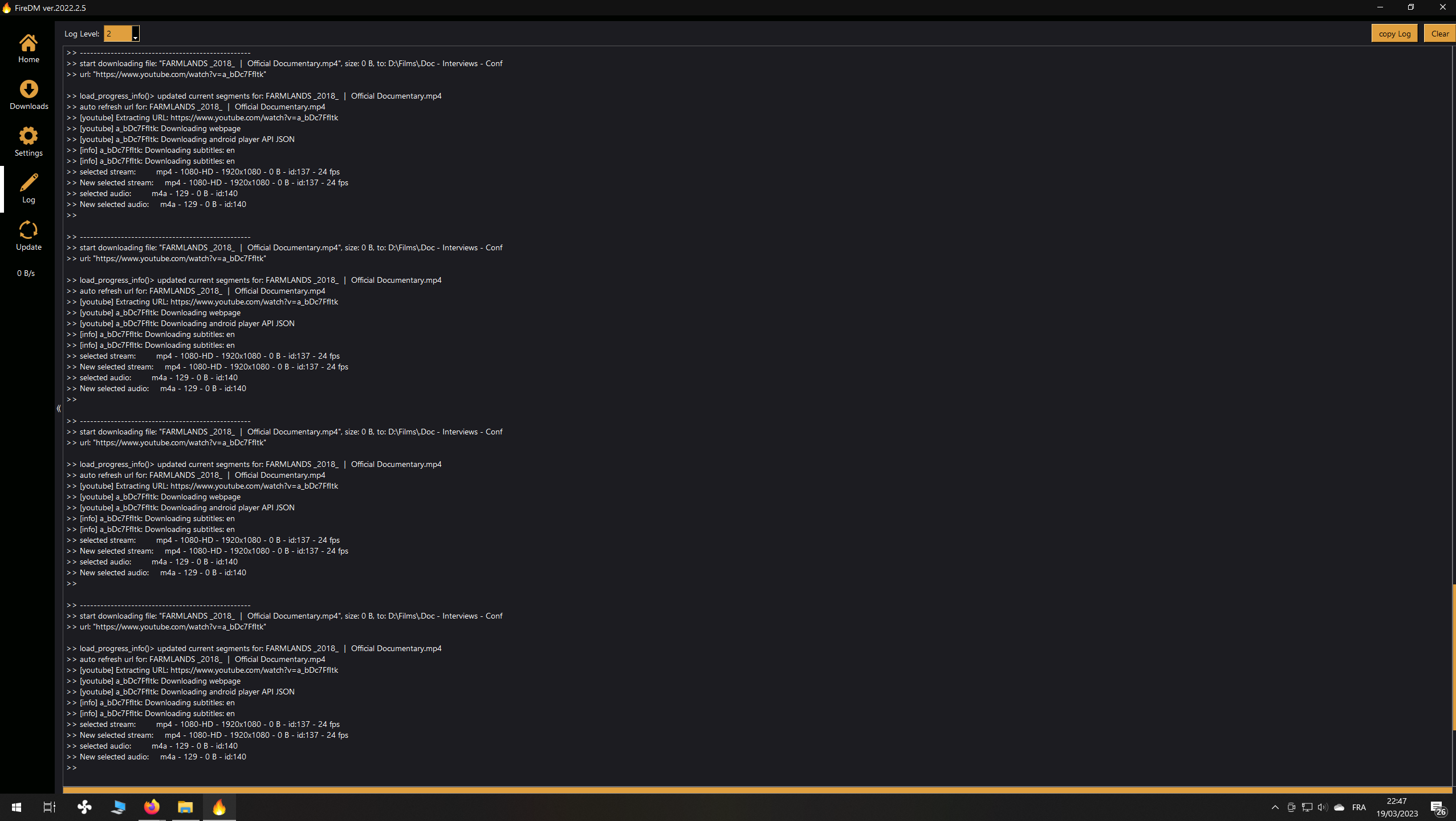Open the Home tab in sidebar
The image size is (1456, 821).
pyautogui.click(x=29, y=48)
